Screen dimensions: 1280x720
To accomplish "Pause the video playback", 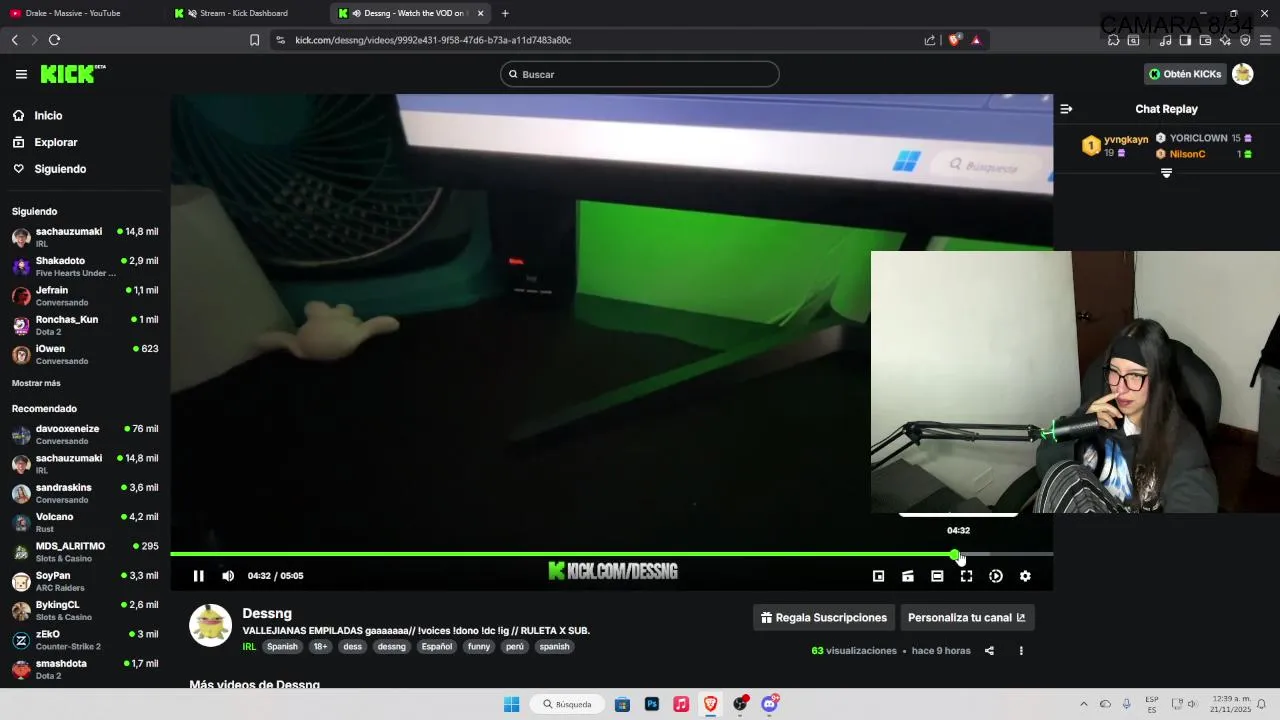I will pos(198,576).
